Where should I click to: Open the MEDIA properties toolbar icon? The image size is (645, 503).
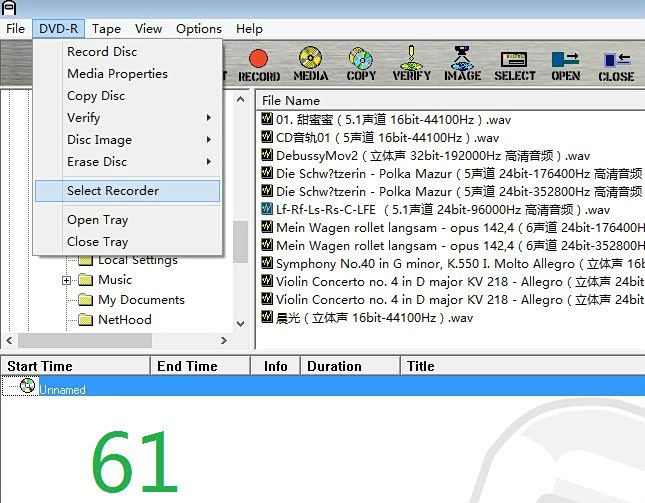311,63
